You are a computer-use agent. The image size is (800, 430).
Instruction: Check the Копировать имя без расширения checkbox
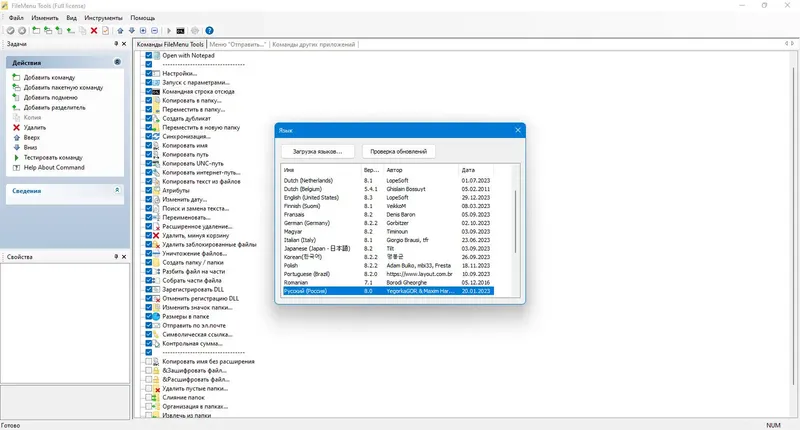148,362
